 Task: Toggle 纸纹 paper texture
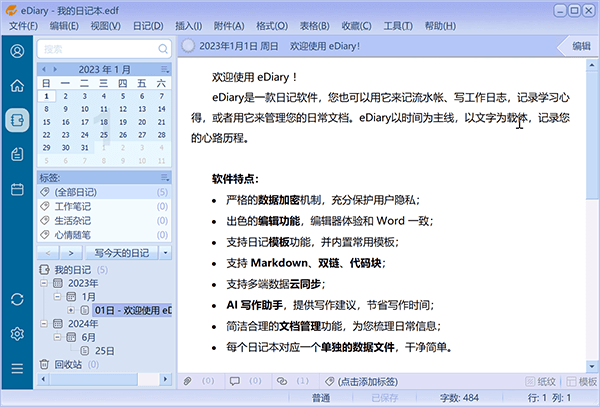(x=541, y=381)
